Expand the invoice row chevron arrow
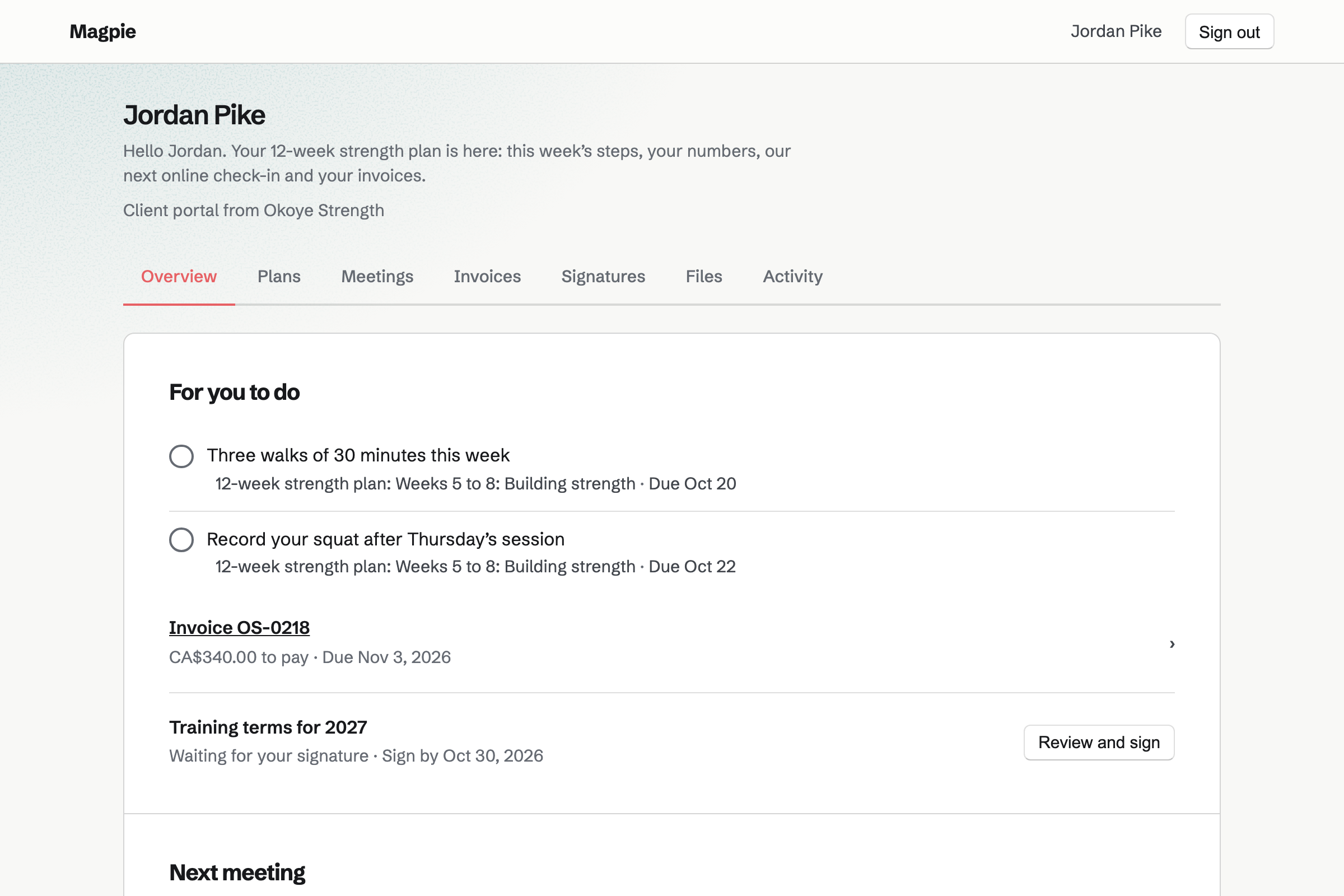Viewport: 1344px width, 896px height. point(1172,644)
